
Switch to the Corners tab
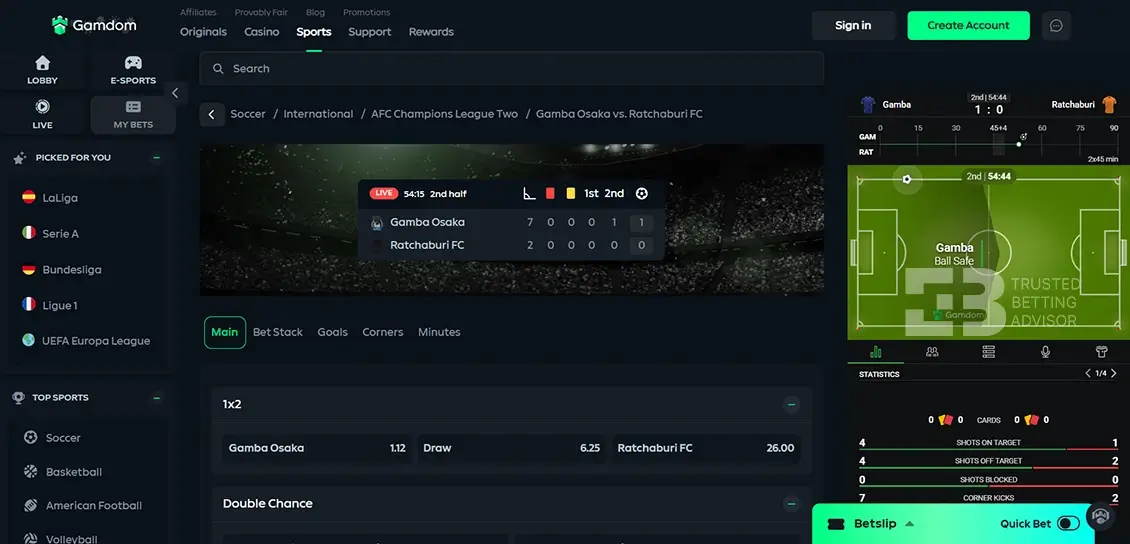[x=383, y=332]
